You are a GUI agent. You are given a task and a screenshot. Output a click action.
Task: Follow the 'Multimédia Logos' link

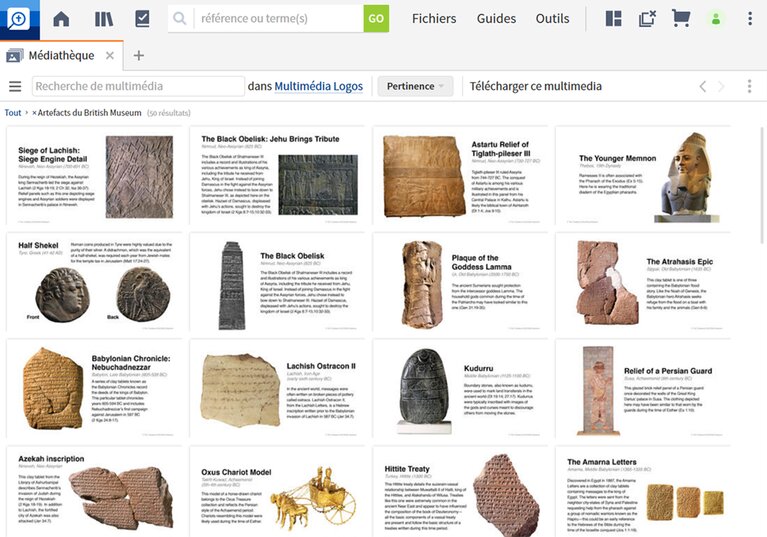click(318, 86)
